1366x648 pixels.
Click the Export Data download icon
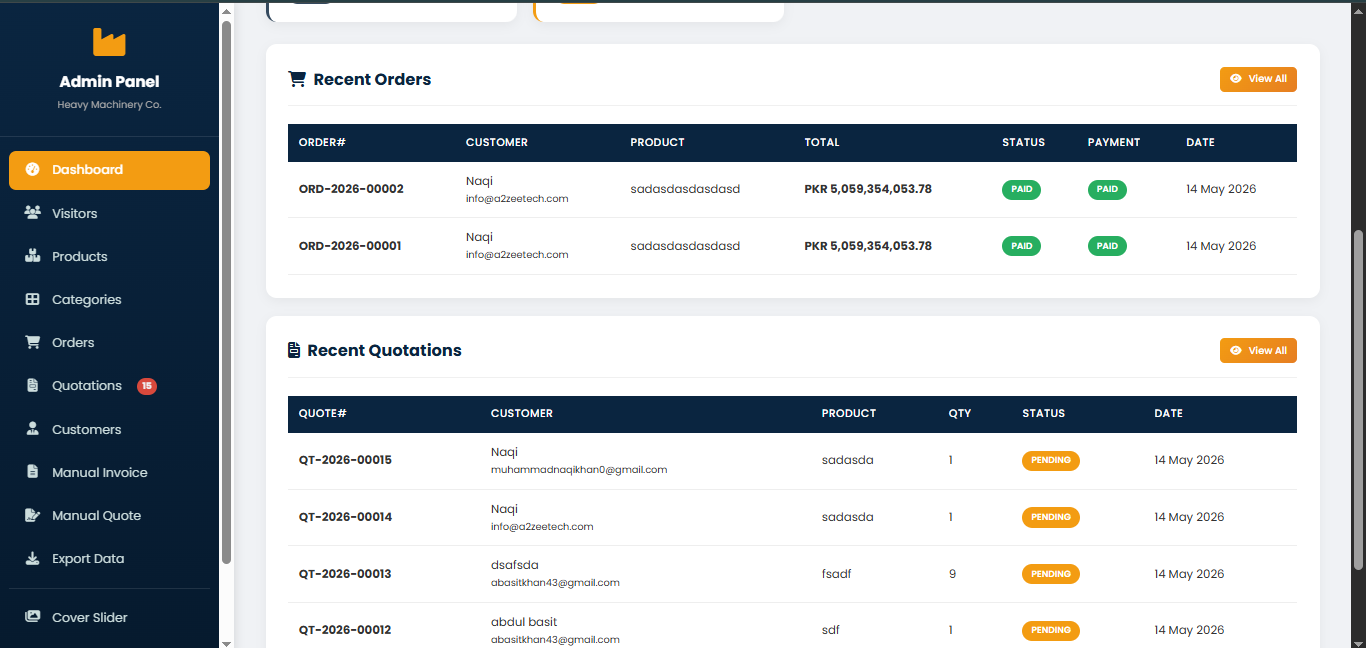(x=32, y=558)
